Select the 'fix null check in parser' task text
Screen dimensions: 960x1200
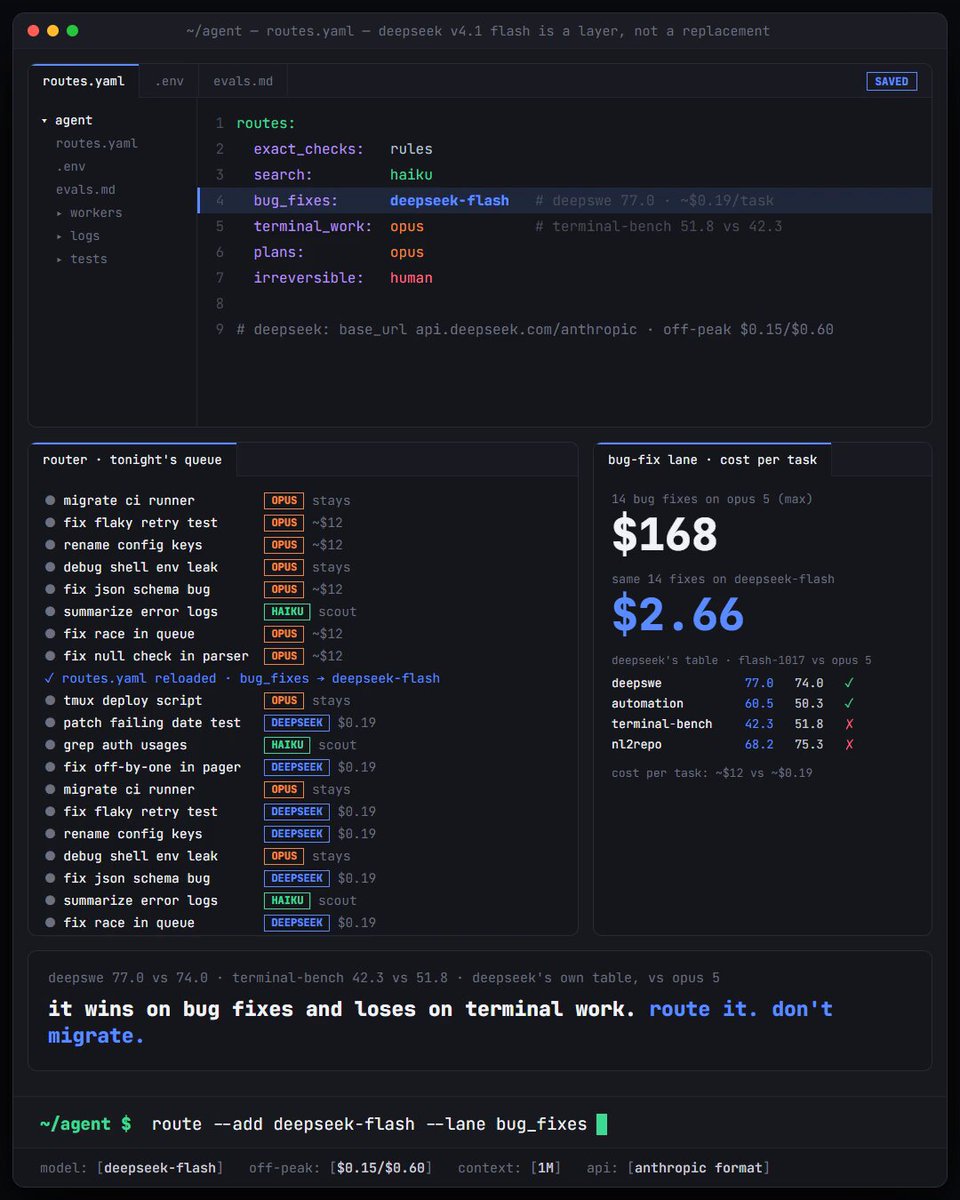click(156, 656)
